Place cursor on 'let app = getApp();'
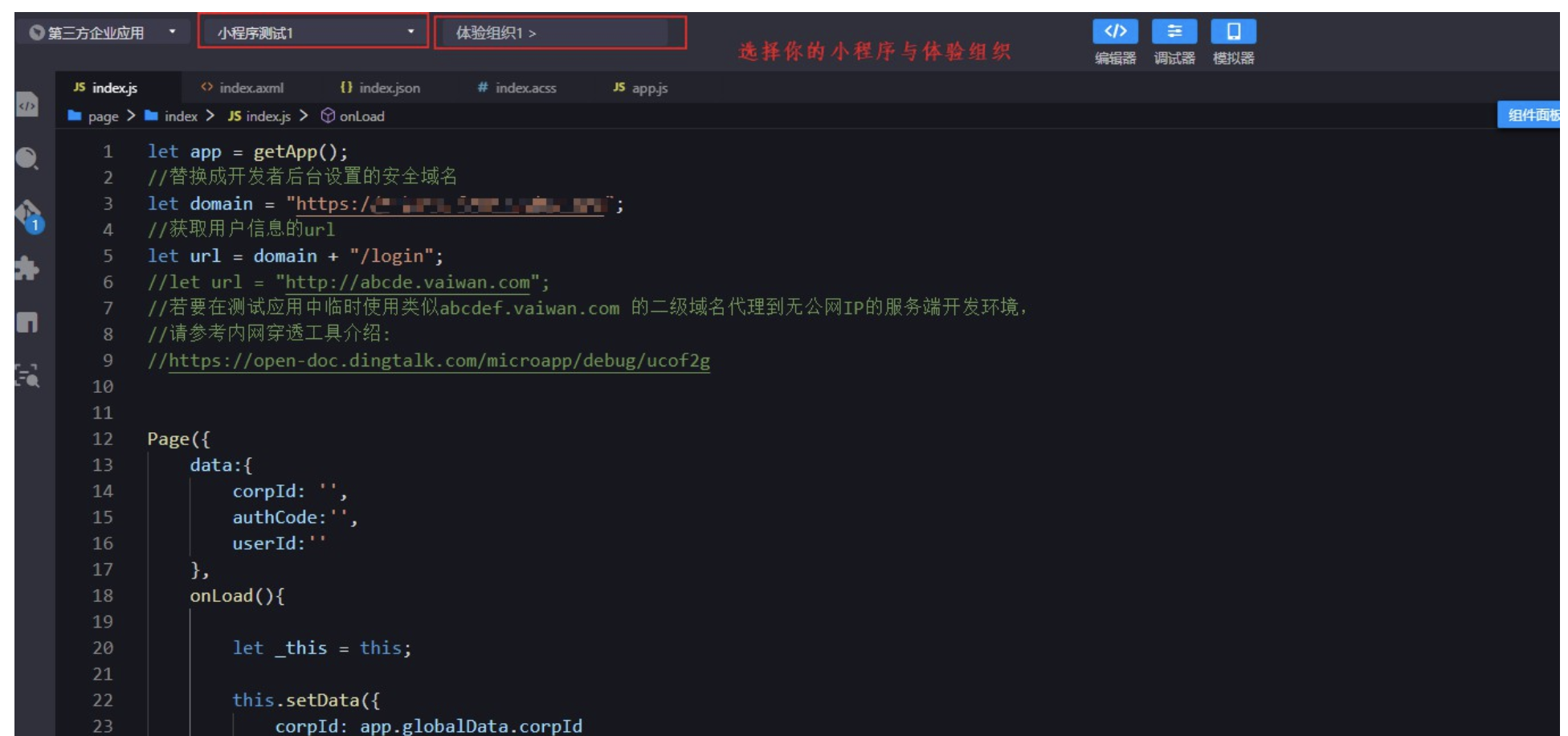1568x736 pixels. tap(247, 152)
